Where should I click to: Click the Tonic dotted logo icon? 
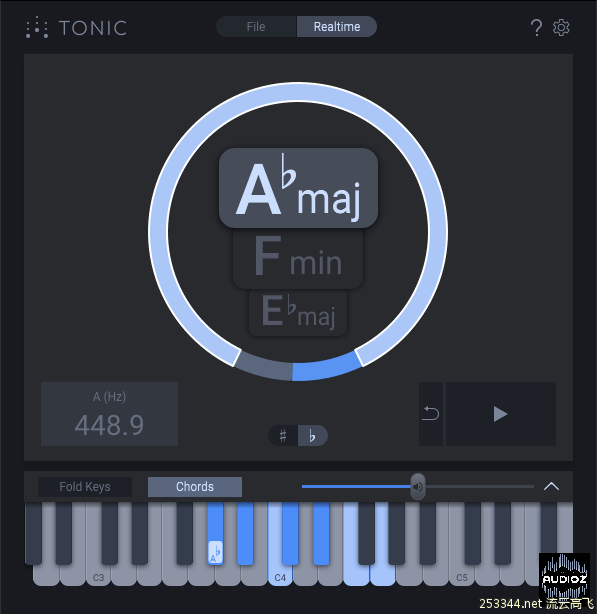(36, 27)
